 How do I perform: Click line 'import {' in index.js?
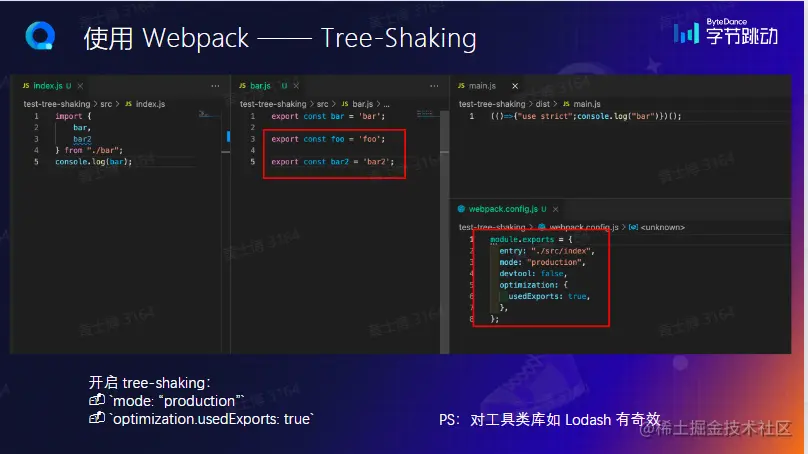(x=73, y=116)
